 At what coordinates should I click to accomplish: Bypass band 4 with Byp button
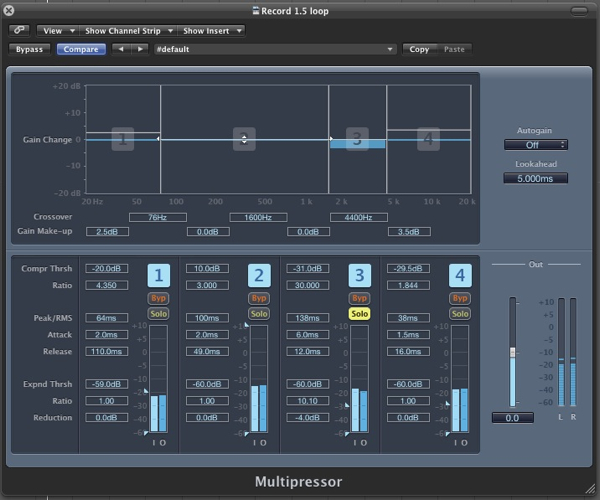pos(460,298)
